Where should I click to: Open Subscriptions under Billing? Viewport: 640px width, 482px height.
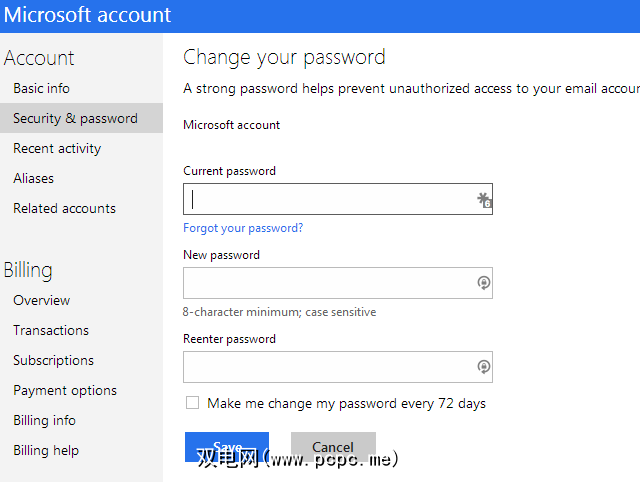tap(53, 360)
